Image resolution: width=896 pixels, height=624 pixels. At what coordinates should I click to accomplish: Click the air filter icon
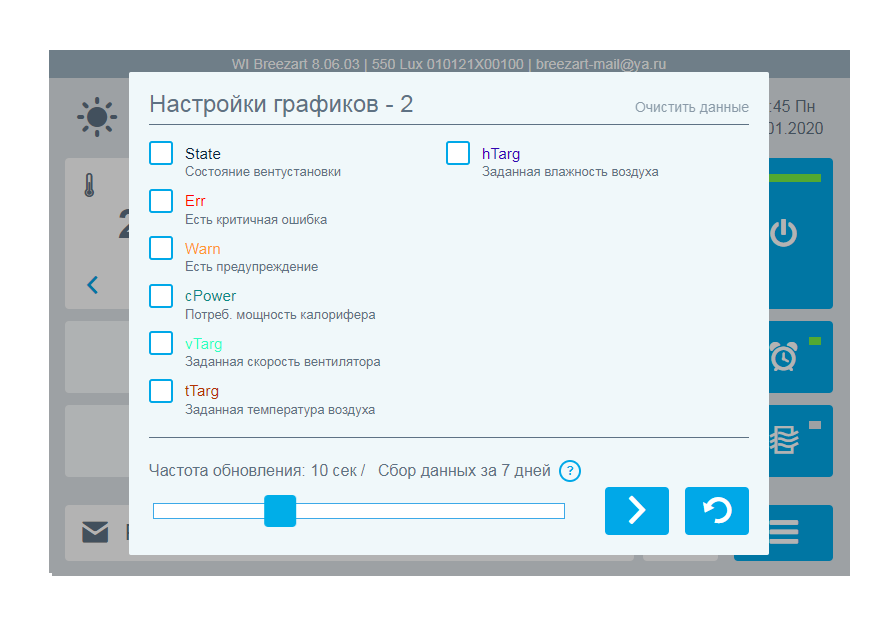783,441
